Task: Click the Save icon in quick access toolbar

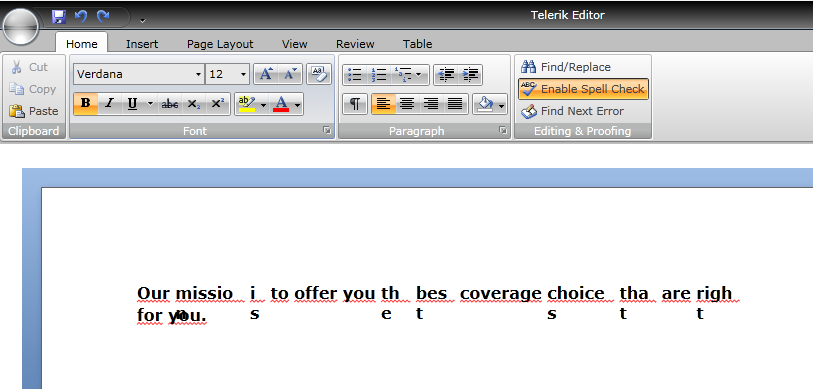Action: pos(59,17)
